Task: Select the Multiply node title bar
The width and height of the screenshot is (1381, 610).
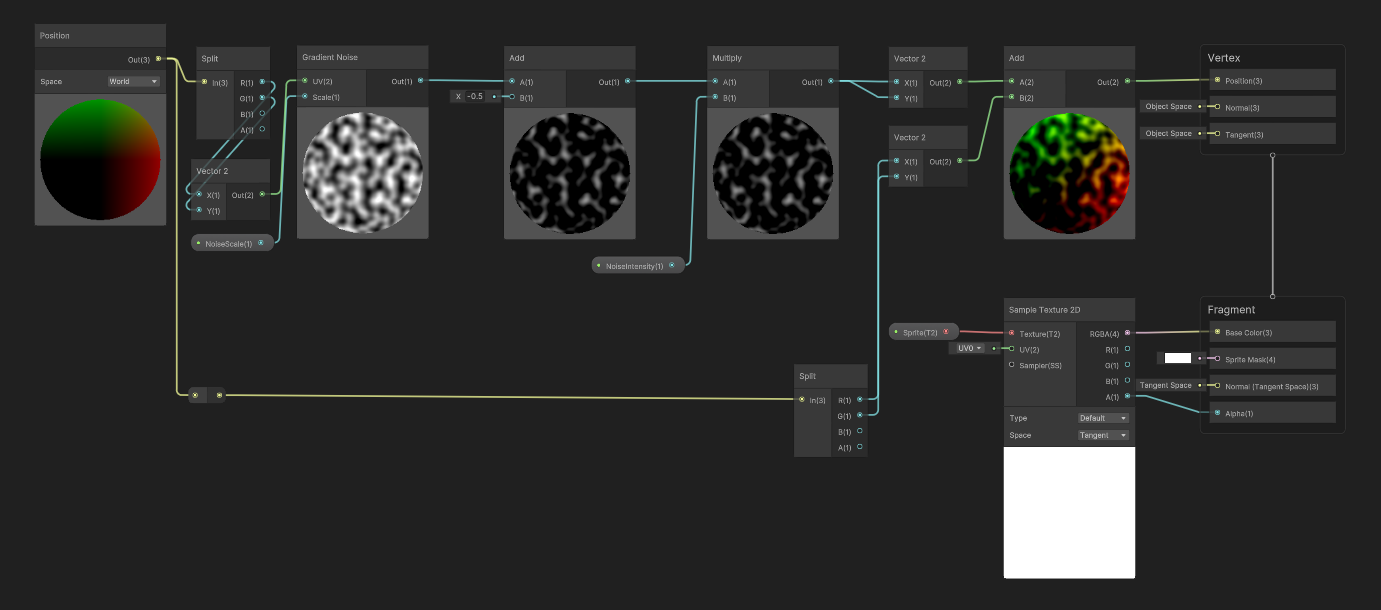Action: (772, 58)
